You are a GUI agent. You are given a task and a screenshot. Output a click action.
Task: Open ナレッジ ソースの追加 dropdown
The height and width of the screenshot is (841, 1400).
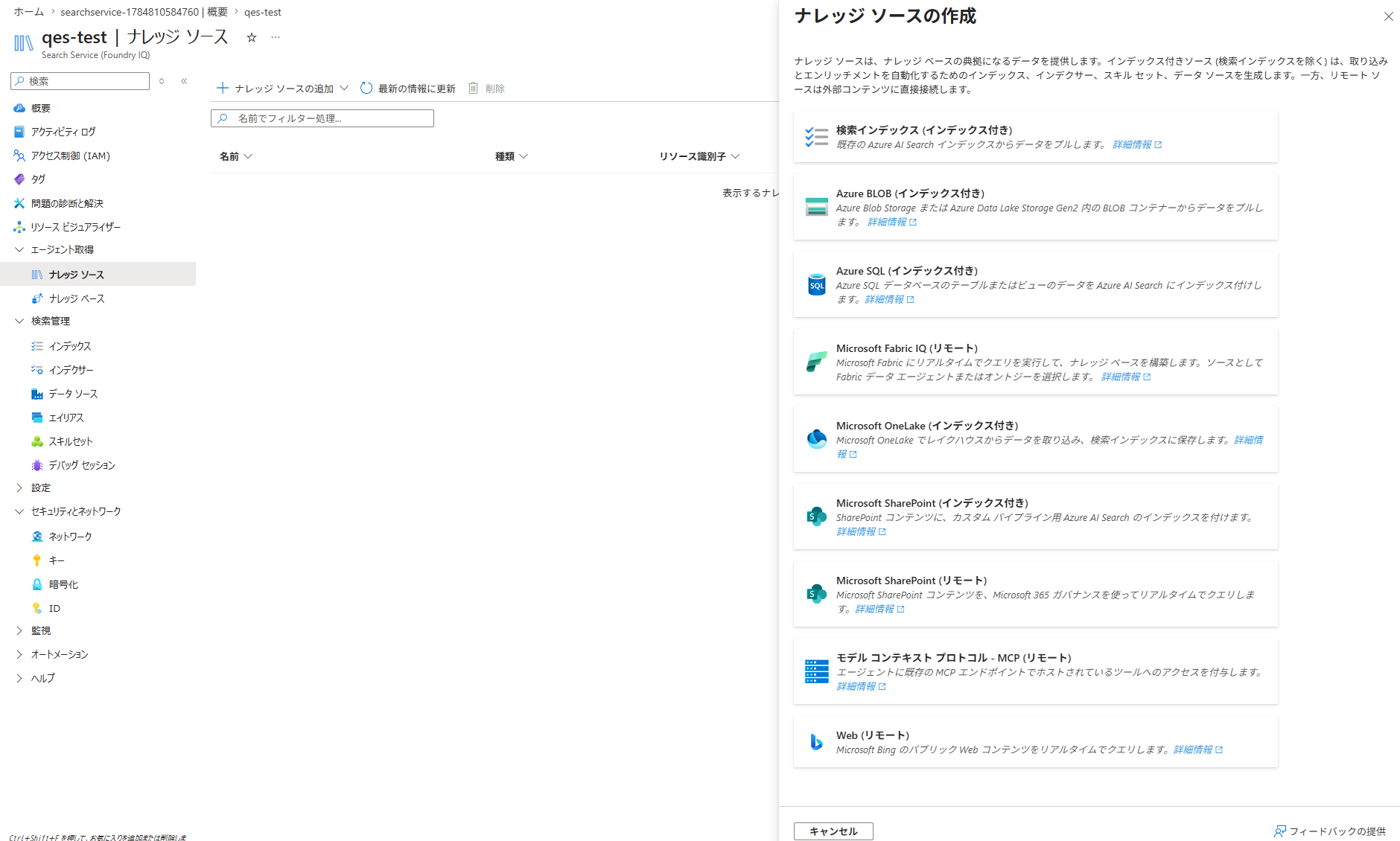point(282,89)
